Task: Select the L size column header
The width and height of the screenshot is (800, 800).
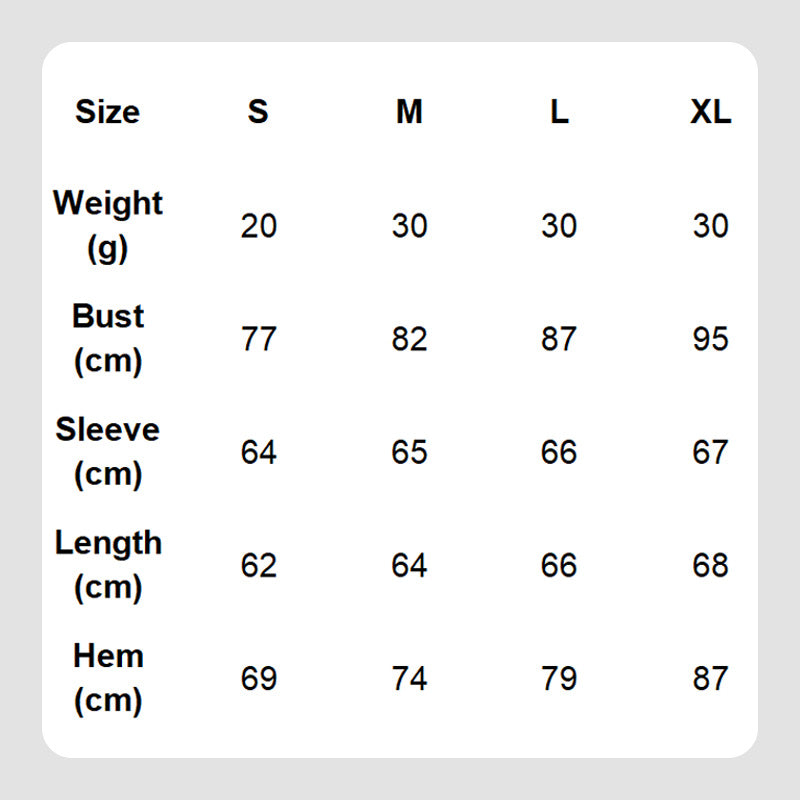Action: tap(559, 111)
